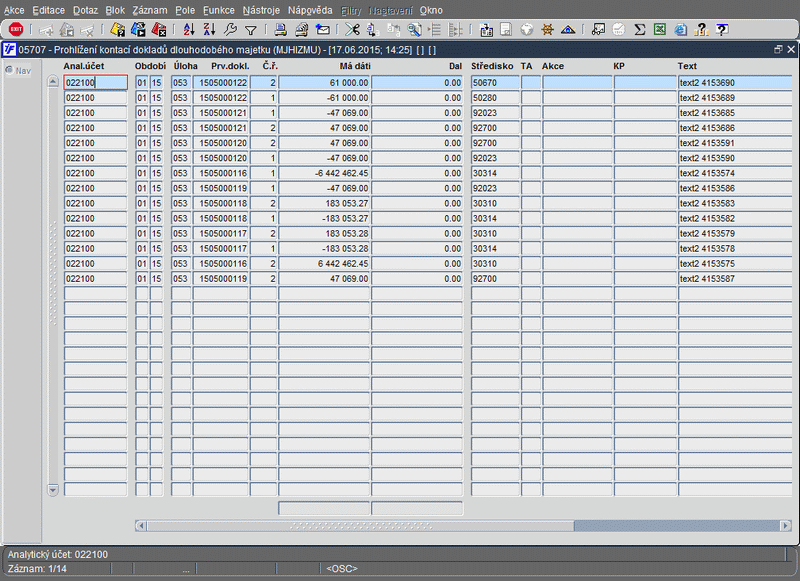
Task: Click the yellow folder enter-query icon
Action: pyautogui.click(x=117, y=30)
